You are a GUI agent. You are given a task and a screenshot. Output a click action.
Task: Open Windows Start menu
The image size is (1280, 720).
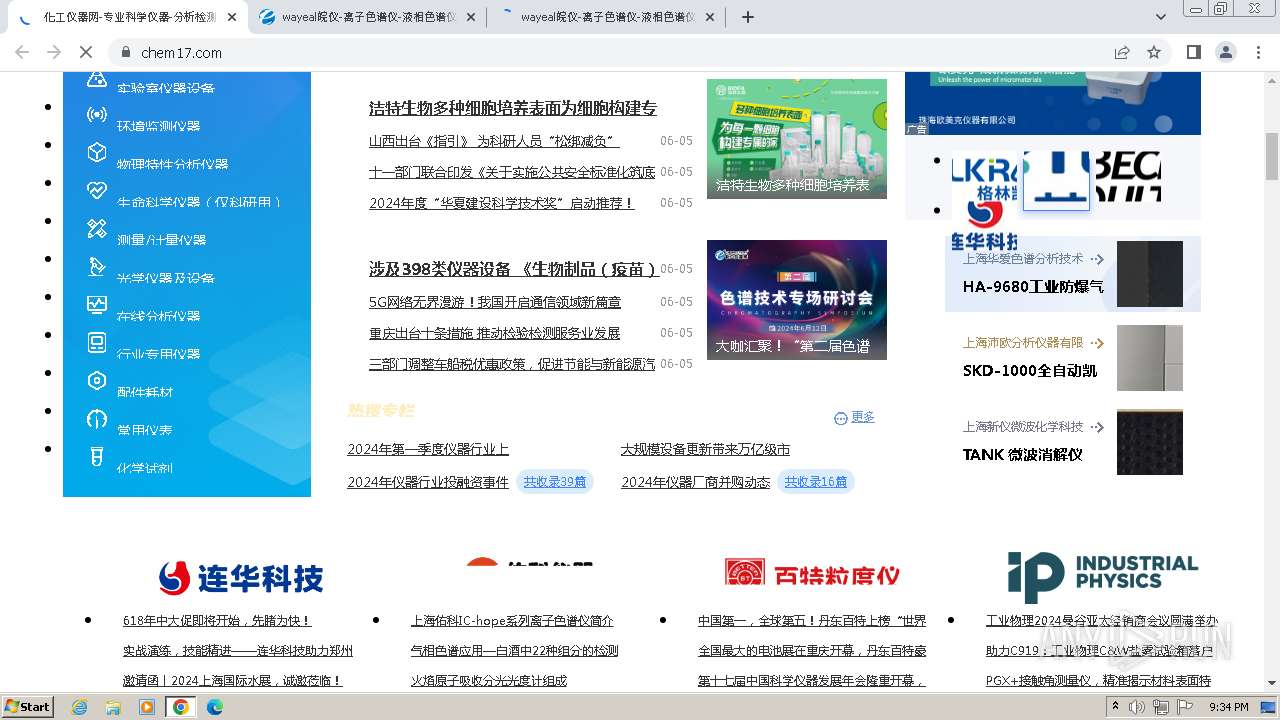[x=28, y=707]
